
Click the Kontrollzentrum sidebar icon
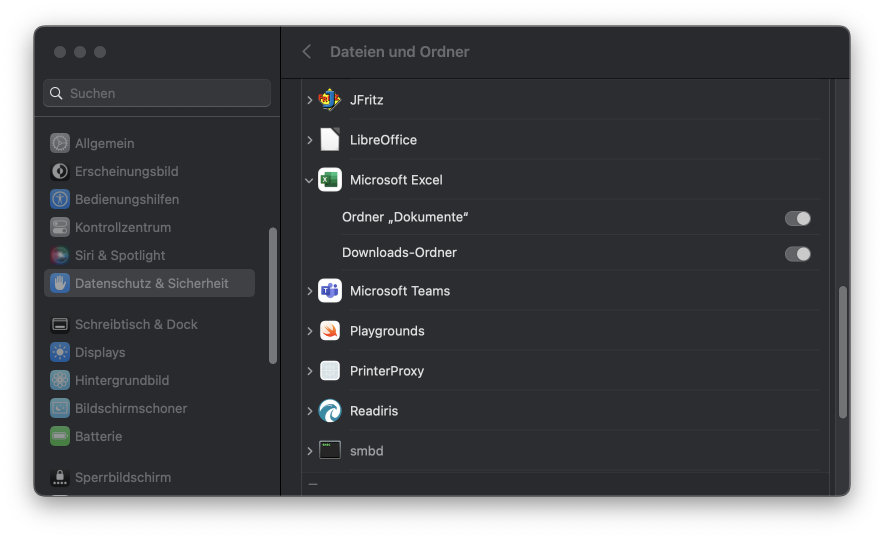(x=60, y=227)
